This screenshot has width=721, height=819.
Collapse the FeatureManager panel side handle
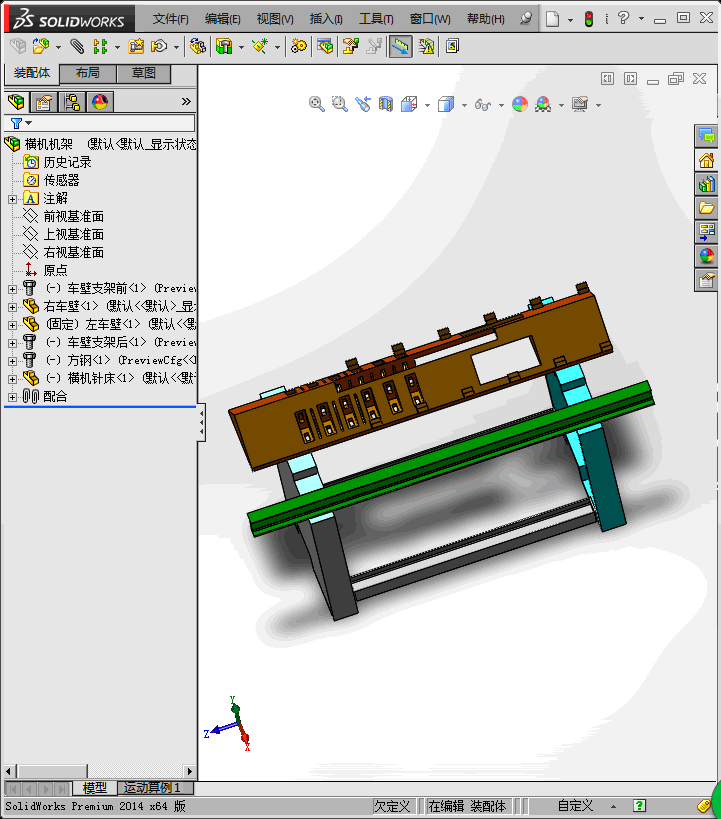(202, 423)
